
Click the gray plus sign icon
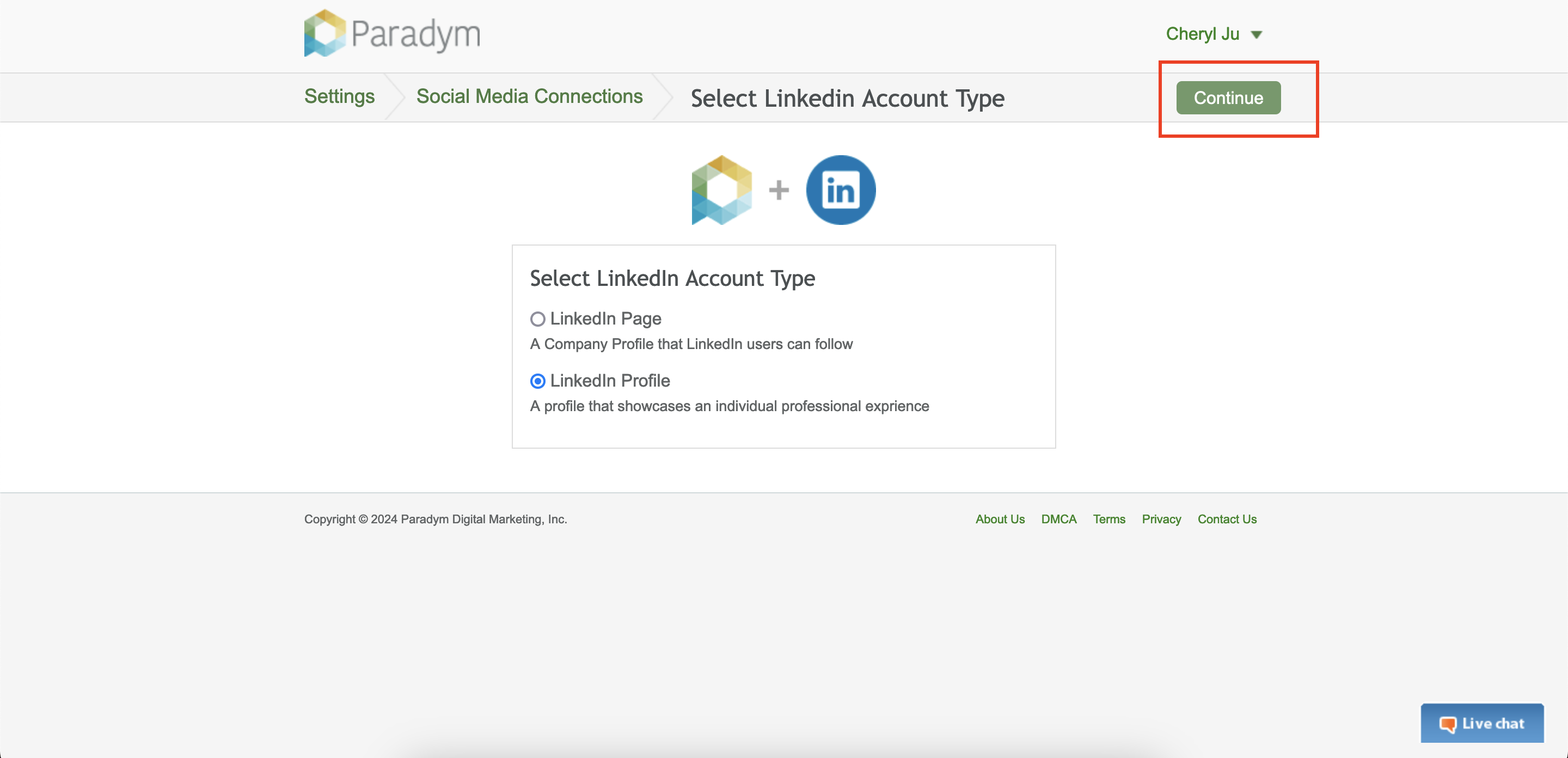tap(779, 190)
